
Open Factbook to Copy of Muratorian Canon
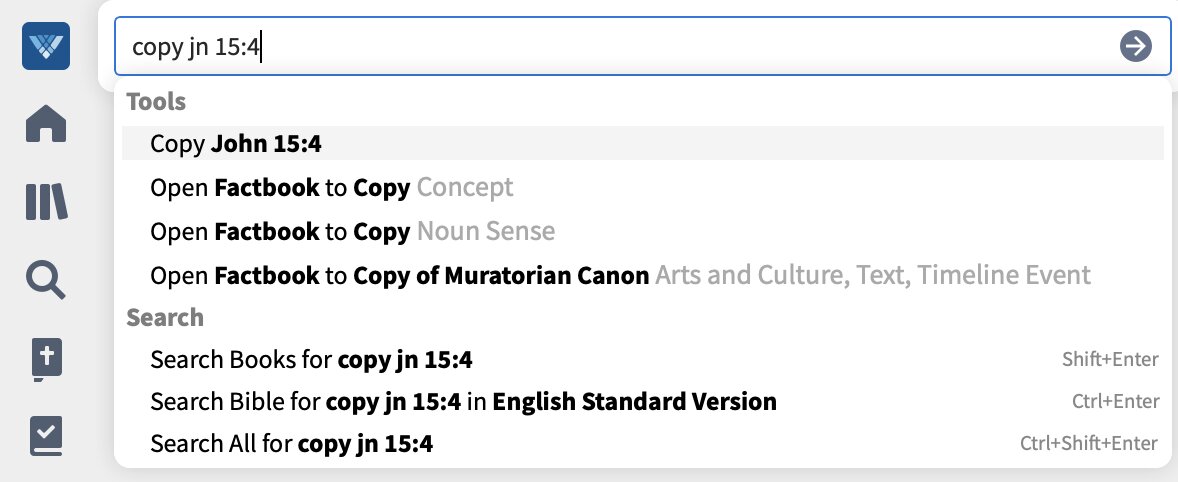[x=642, y=275]
